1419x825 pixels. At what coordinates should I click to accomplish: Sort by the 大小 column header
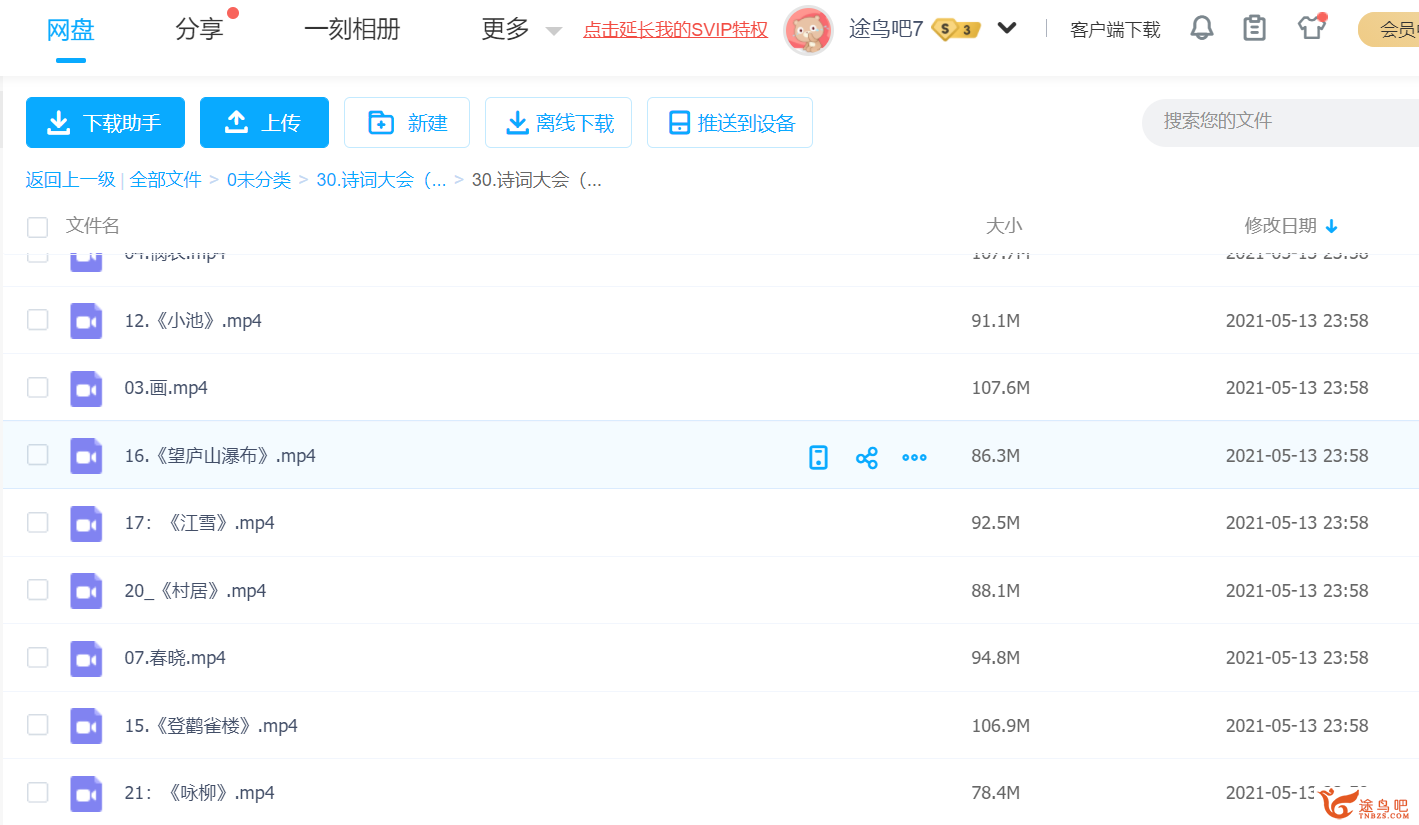tap(1004, 226)
